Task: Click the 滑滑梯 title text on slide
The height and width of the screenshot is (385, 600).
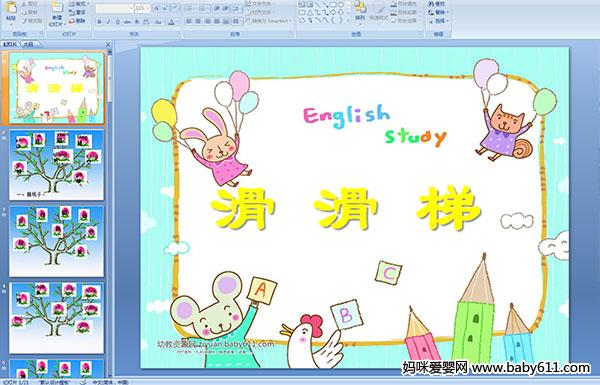Action: (346, 209)
